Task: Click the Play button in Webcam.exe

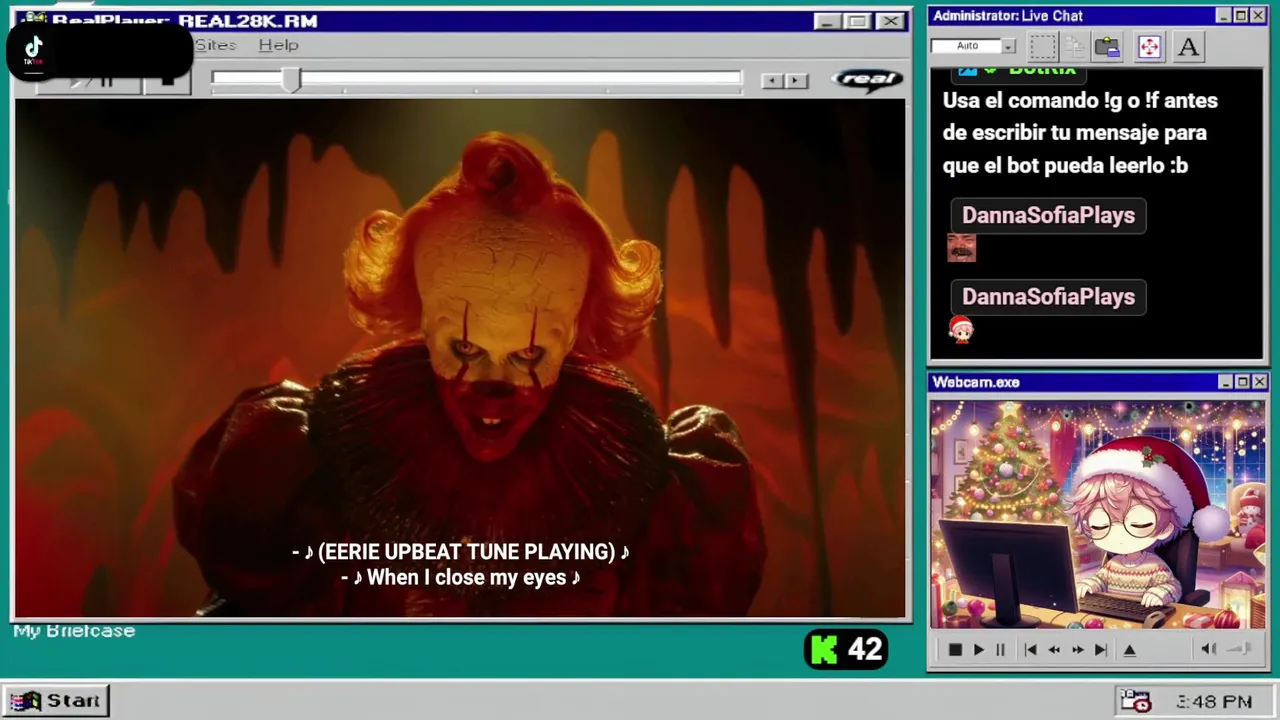Action: tap(978, 650)
